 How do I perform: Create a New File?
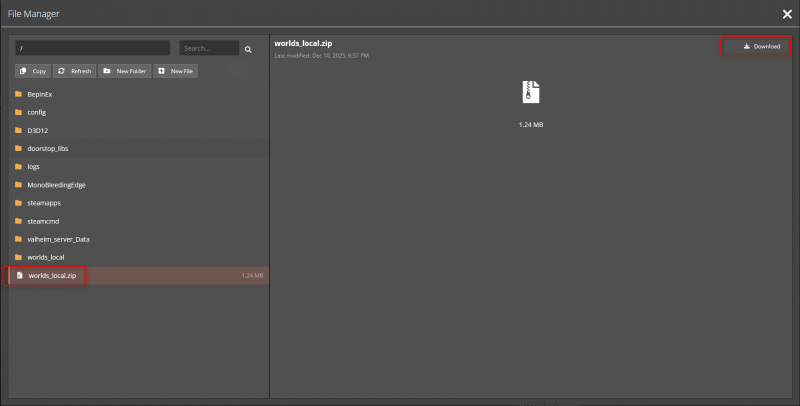(x=176, y=71)
